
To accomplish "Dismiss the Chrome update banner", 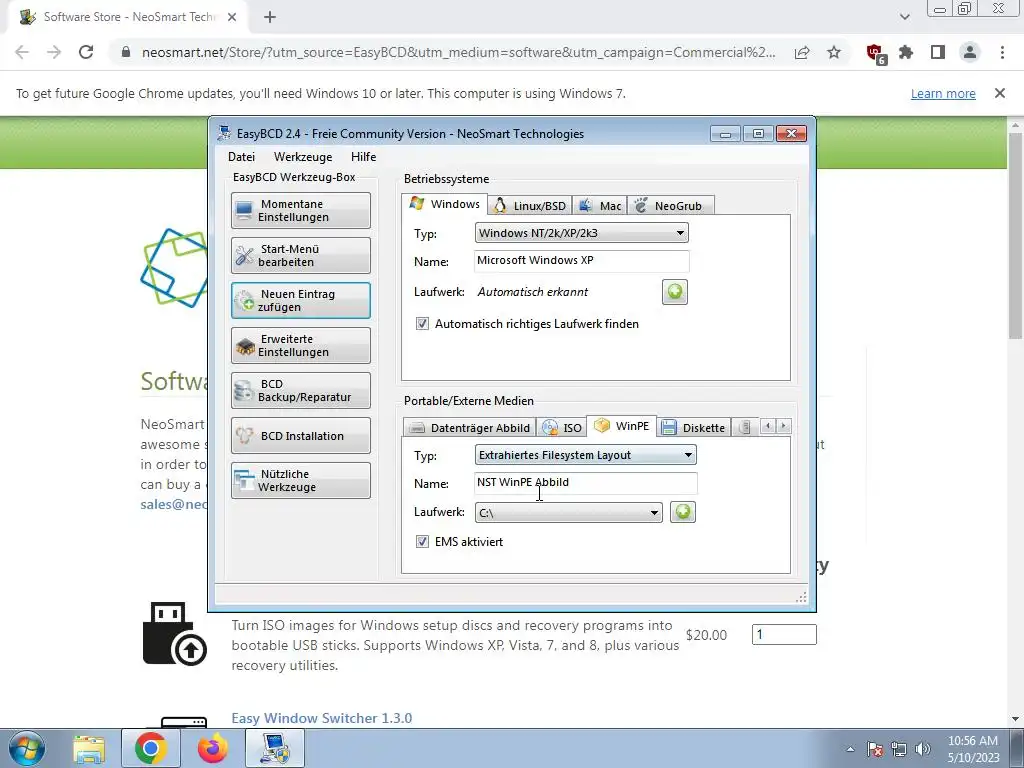I will click(x=1000, y=93).
